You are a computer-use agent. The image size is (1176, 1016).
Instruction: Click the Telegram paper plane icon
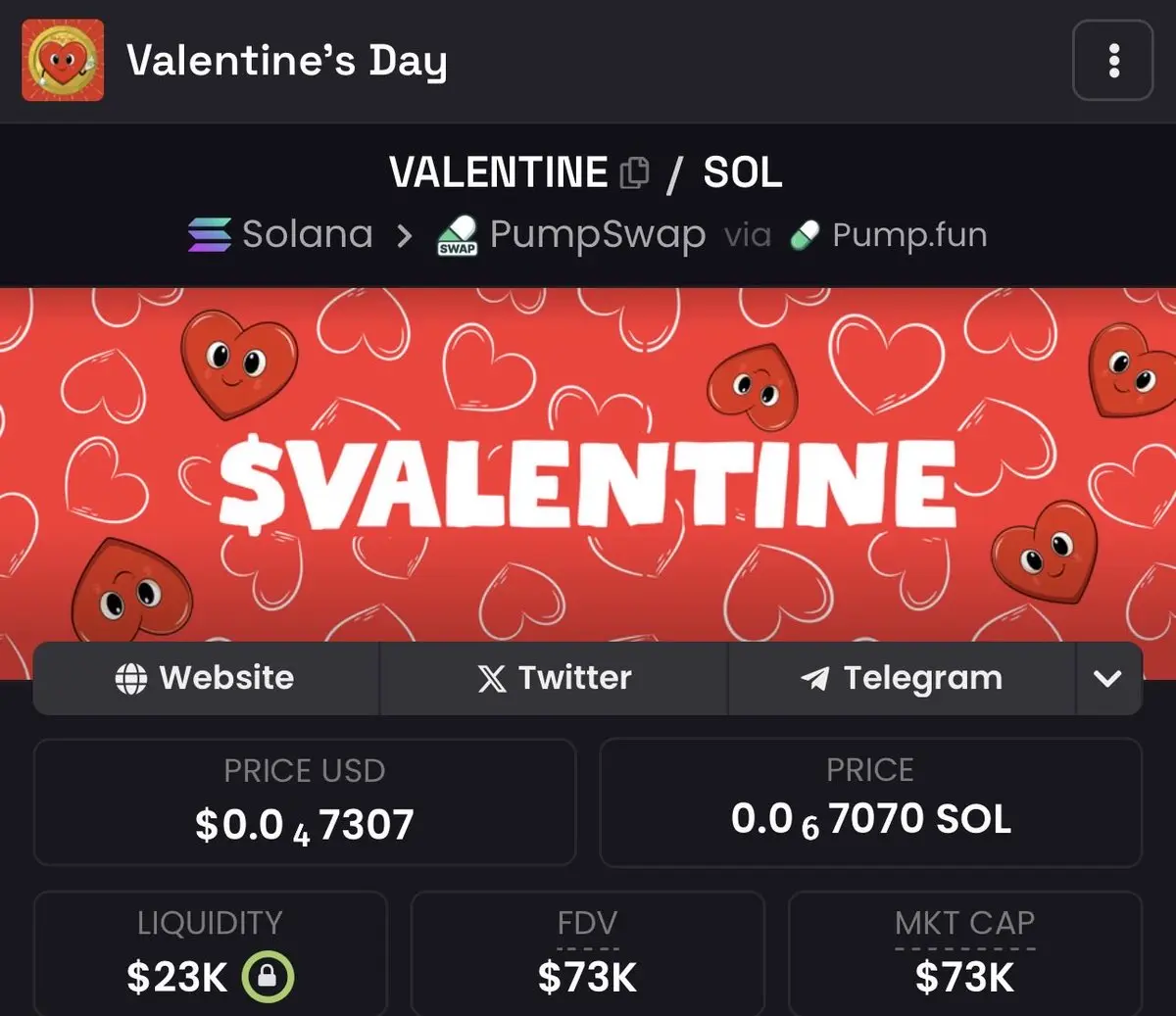click(x=815, y=678)
